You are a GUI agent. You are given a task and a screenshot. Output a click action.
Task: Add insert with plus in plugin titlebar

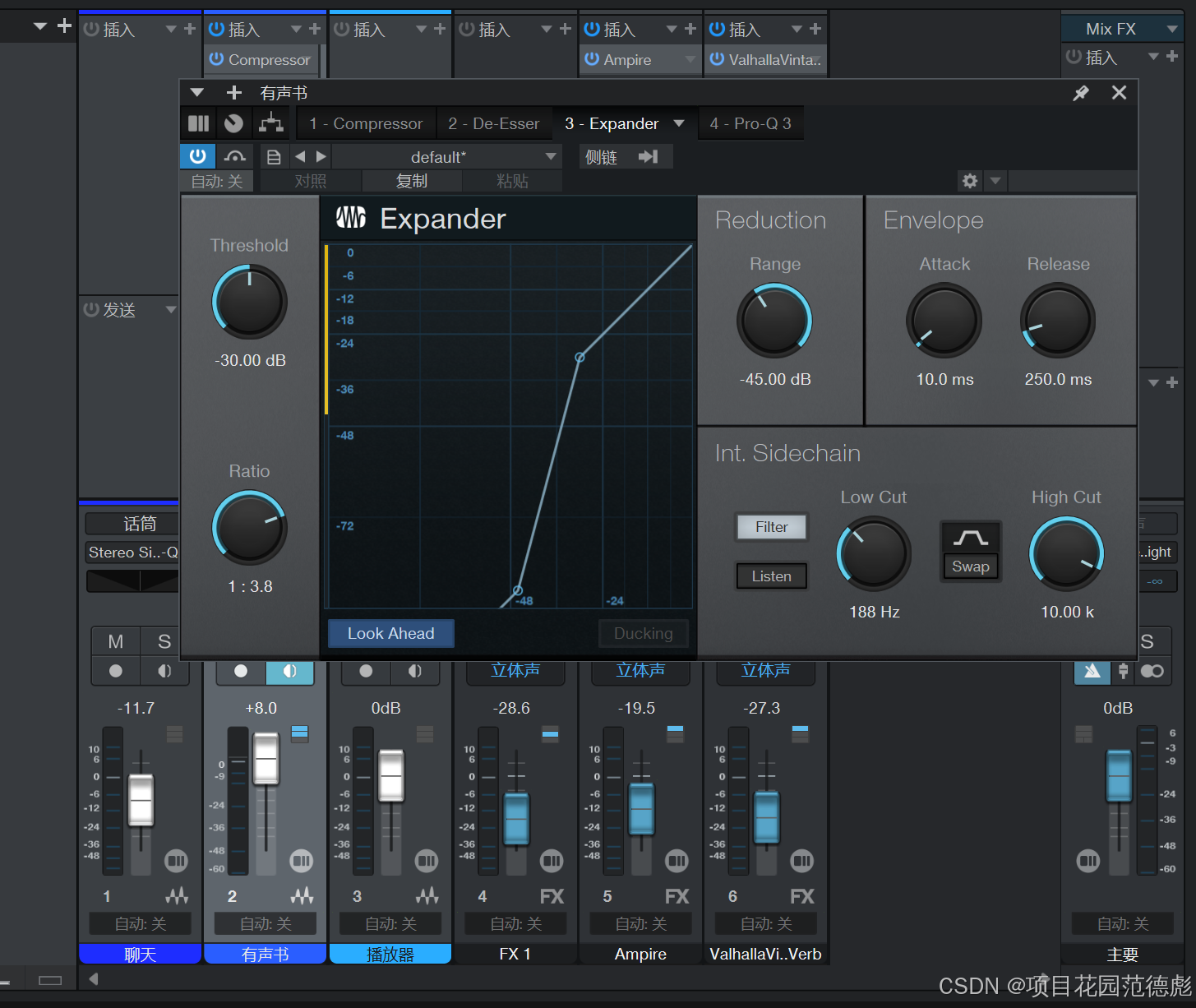click(x=234, y=92)
